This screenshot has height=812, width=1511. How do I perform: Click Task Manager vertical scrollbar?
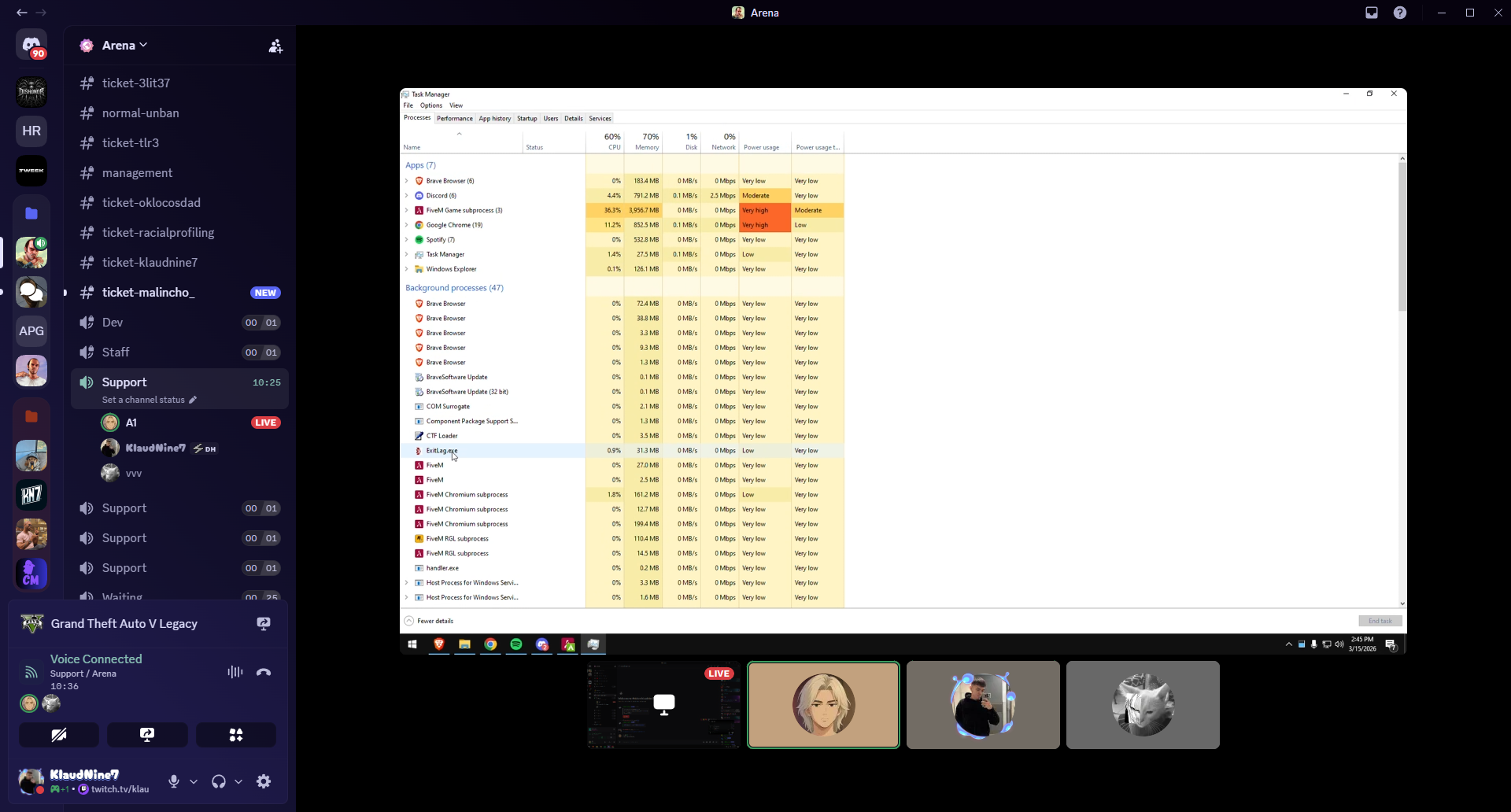click(x=1402, y=237)
